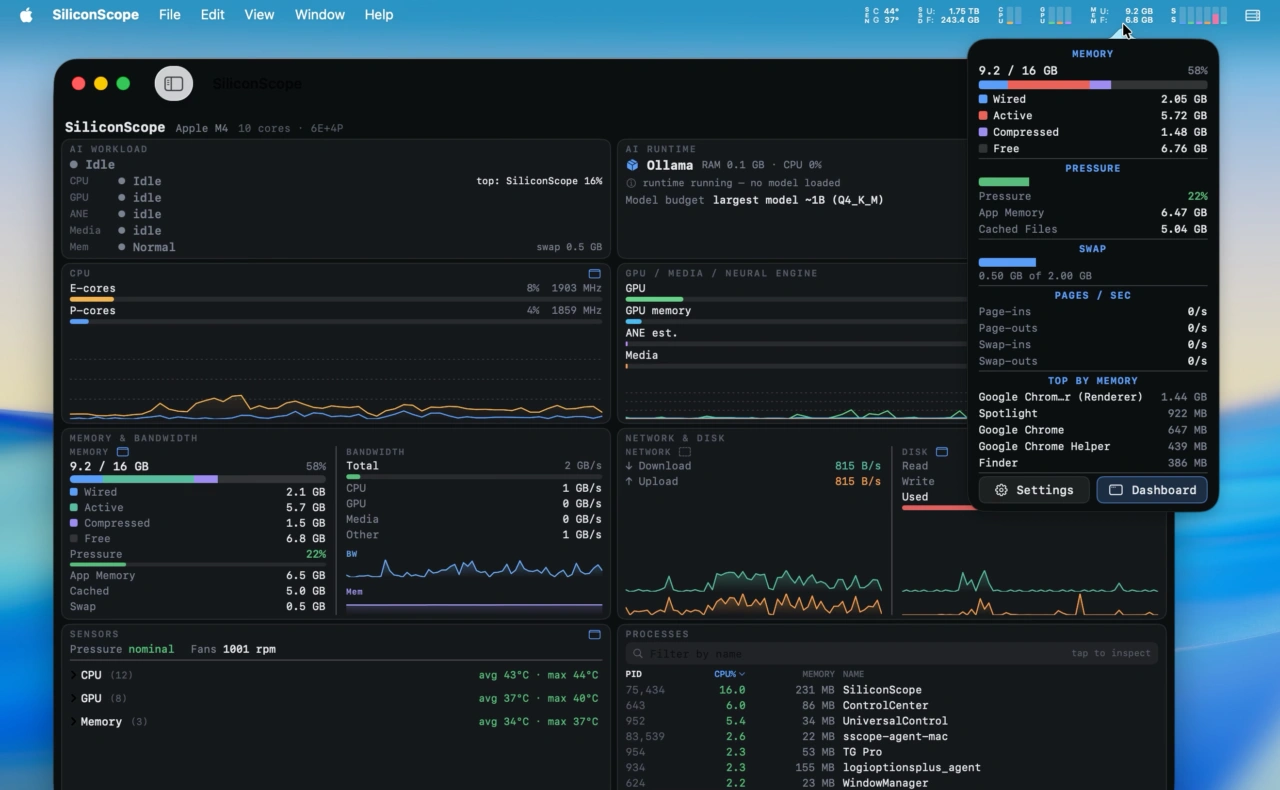The width and height of the screenshot is (1280, 790).
Task: Expand the CPU (12) sensors group
Action: pyautogui.click(x=73, y=675)
